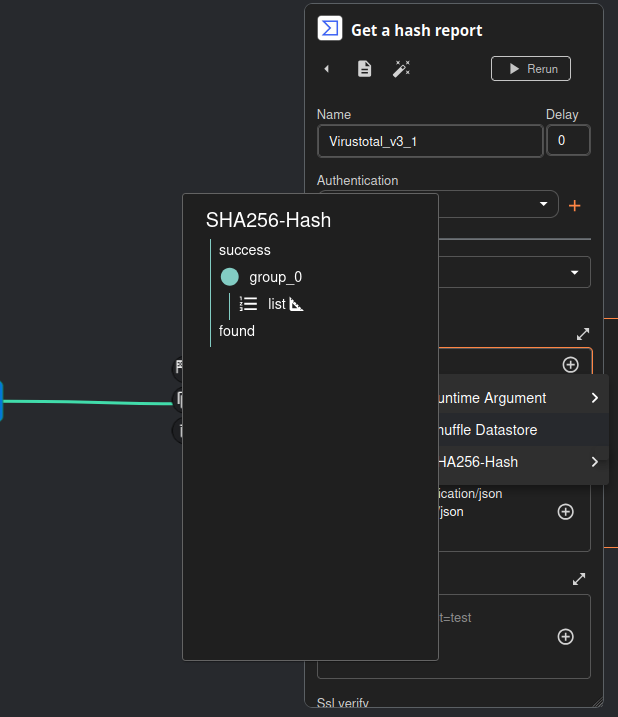The image size is (618, 717).
Task: Click the magic wand autocomplete icon
Action: click(x=401, y=69)
